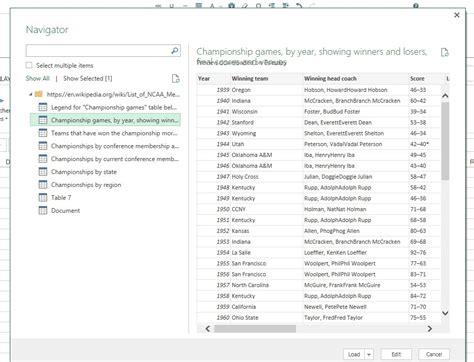Screen dimensions: 474x362
Task: Enable Select multiple items checkbox
Action: click(x=29, y=65)
